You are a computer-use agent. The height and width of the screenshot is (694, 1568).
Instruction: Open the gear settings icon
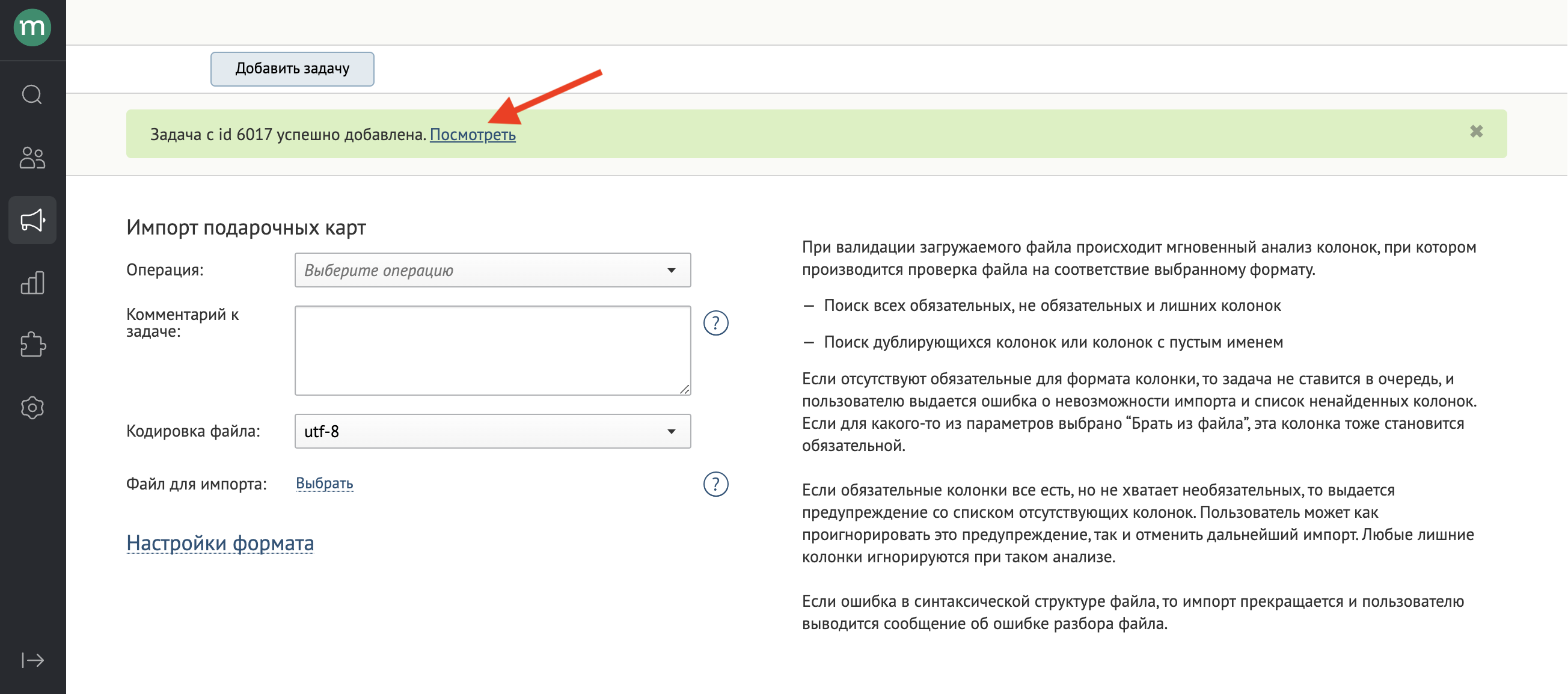[32, 407]
